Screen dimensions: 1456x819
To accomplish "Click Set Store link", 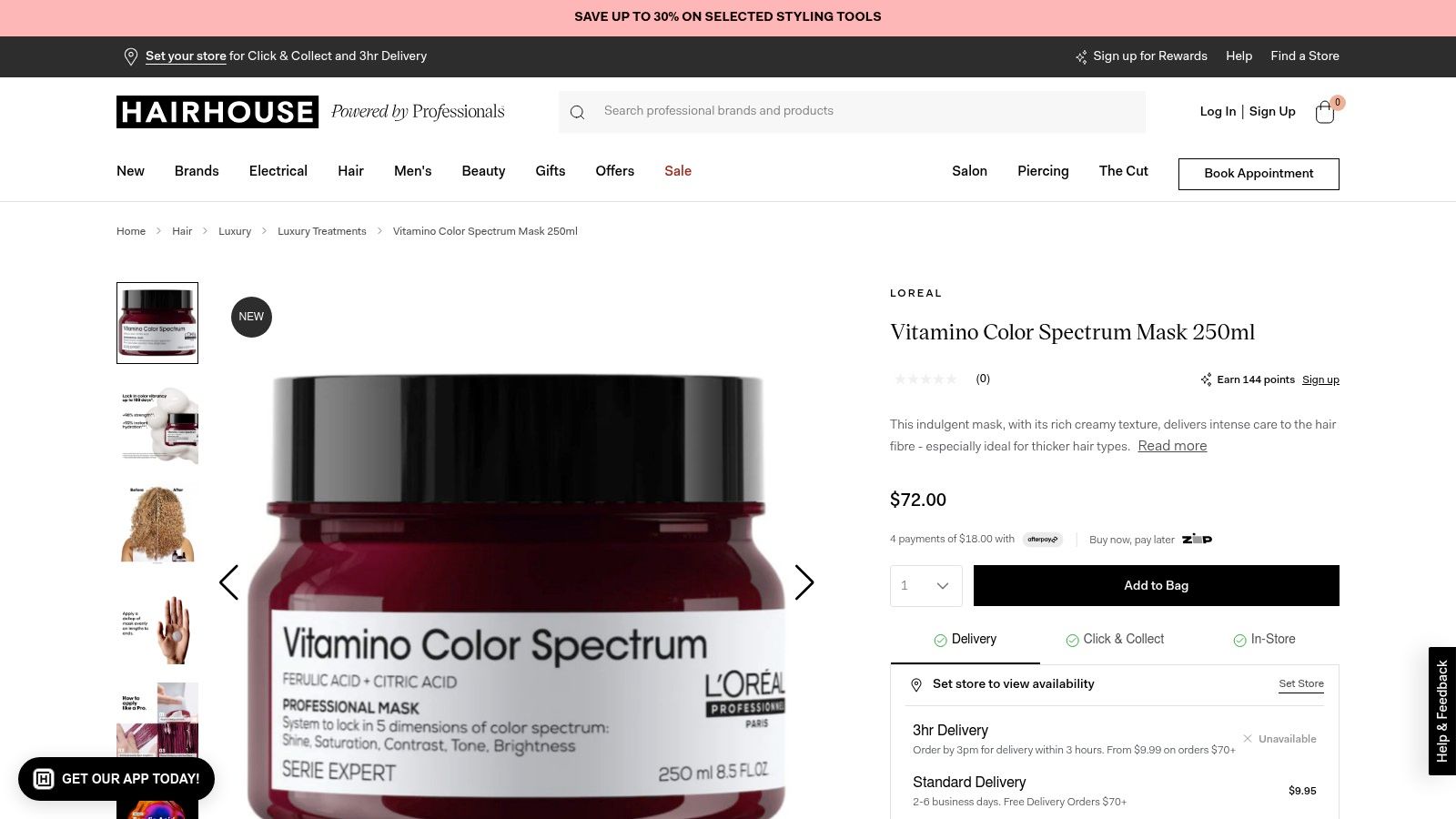I will [1301, 684].
